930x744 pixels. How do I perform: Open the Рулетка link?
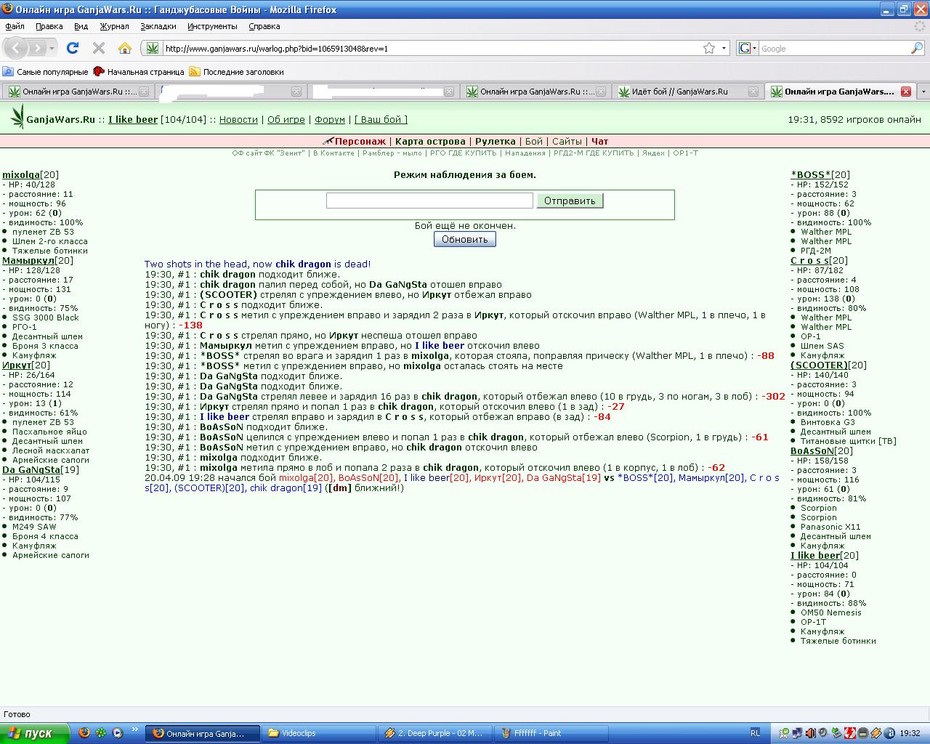[x=495, y=141]
